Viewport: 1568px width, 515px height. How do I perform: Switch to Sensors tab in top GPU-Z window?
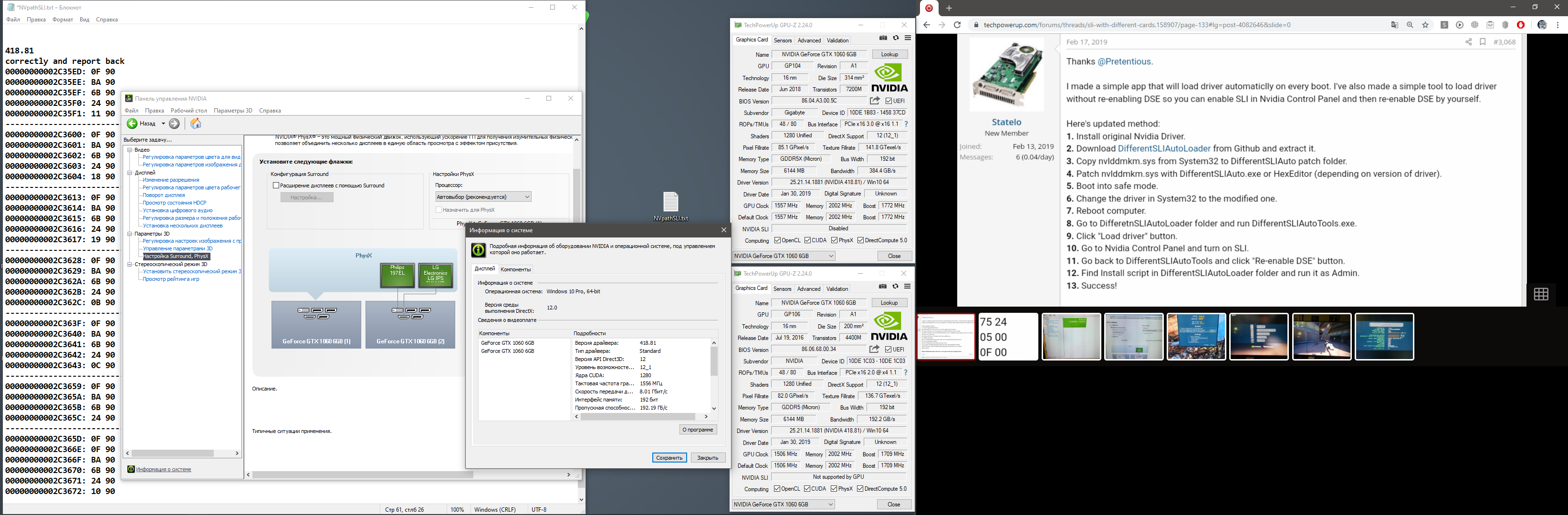pos(783,40)
